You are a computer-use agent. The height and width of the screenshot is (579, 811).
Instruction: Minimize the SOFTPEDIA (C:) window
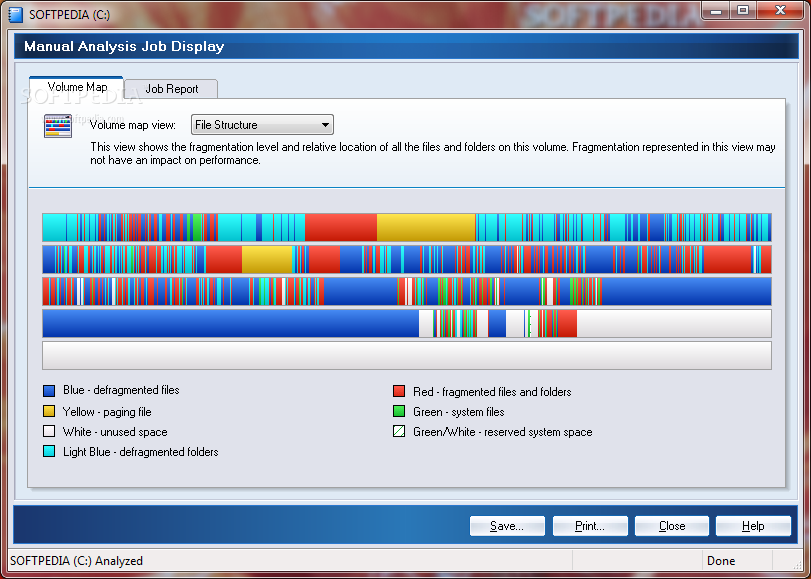coord(716,10)
